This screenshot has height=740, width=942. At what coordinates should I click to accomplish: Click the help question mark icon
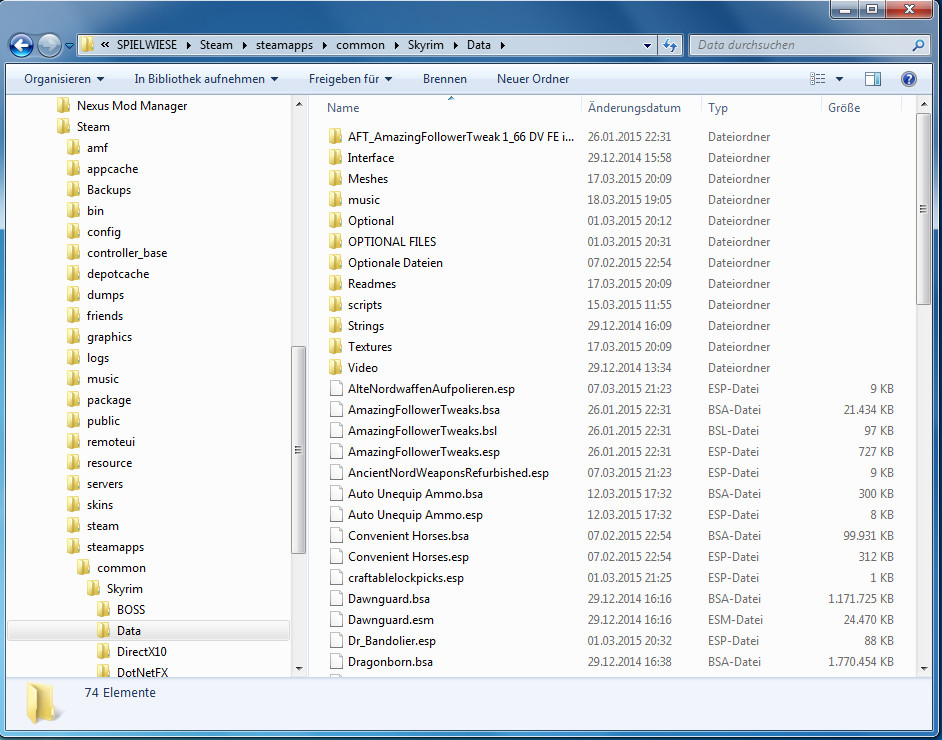[908, 79]
